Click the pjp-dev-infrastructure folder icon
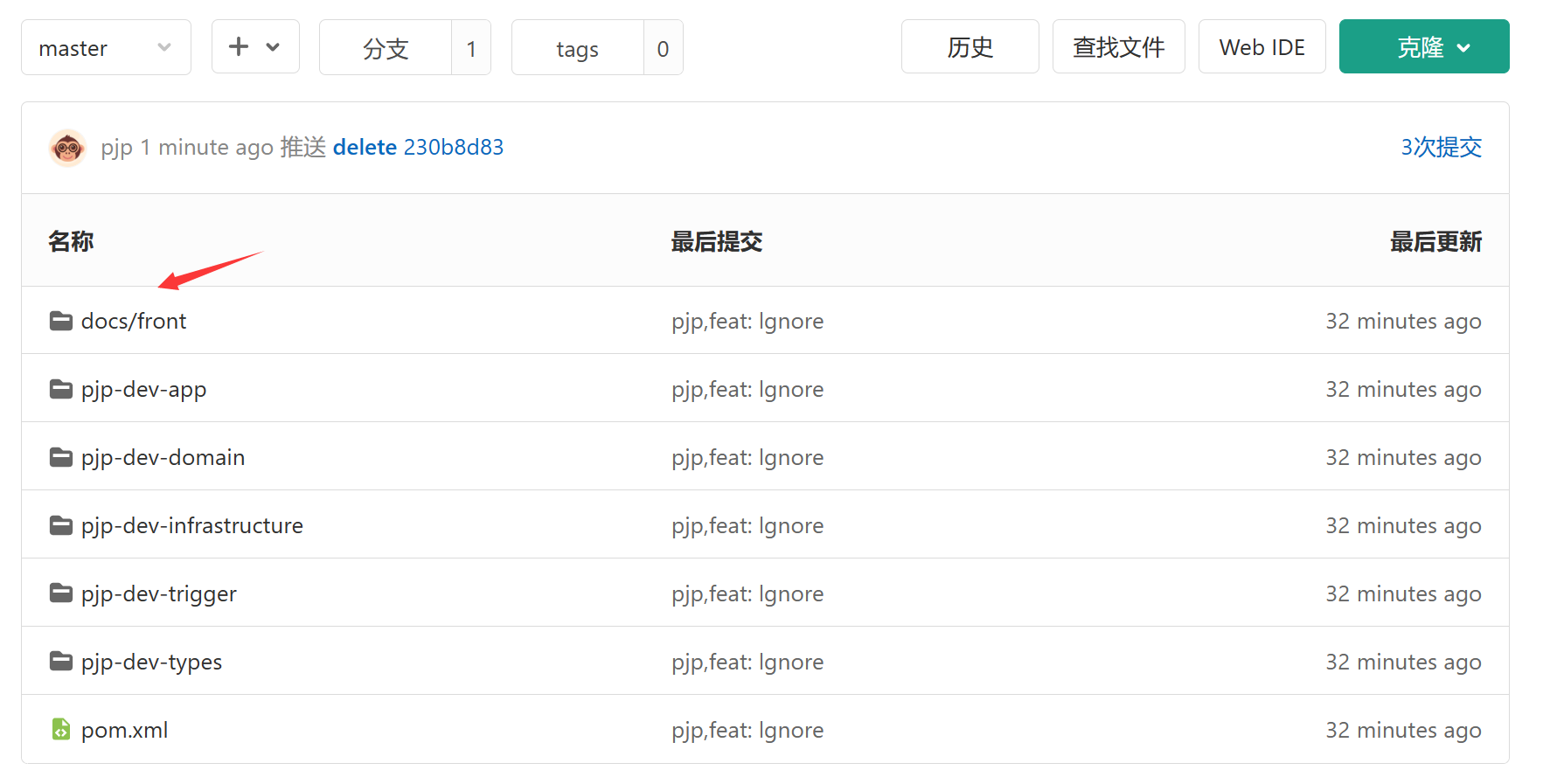 (x=61, y=525)
